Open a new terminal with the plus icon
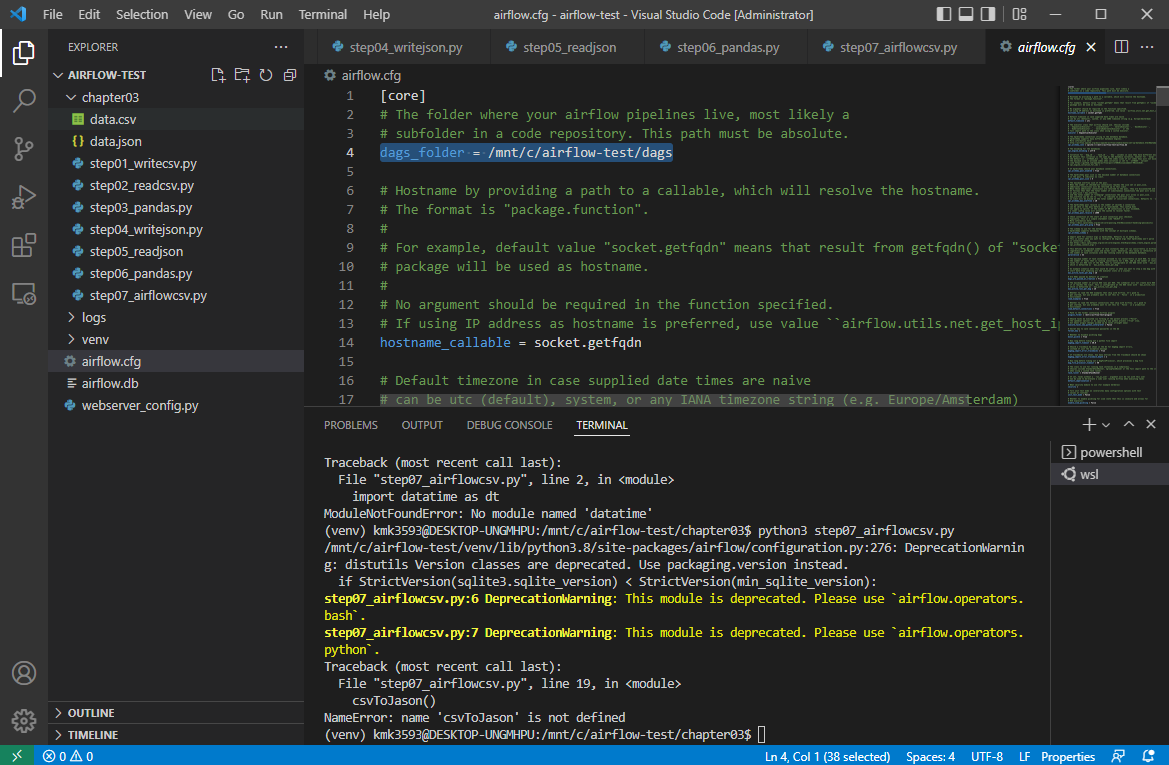Image resolution: width=1169 pixels, height=765 pixels. point(1085,423)
